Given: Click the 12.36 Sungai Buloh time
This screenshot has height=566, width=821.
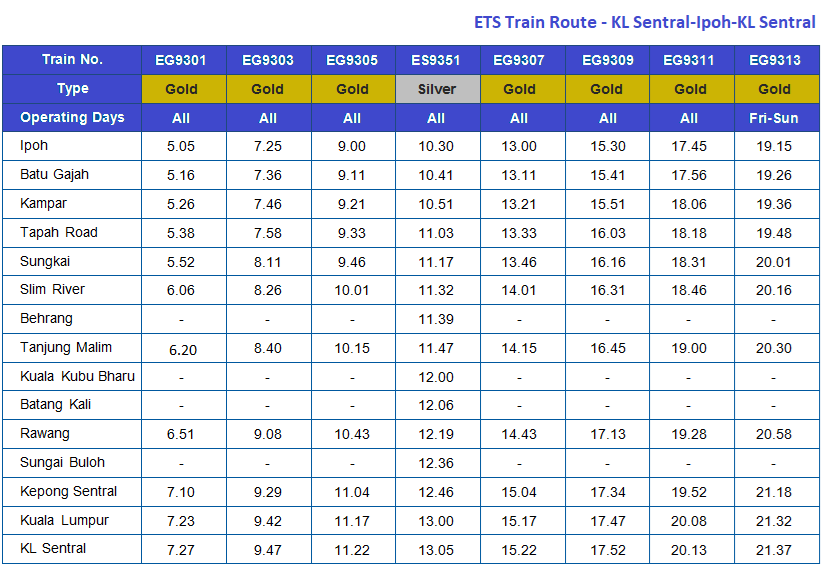Looking at the screenshot, I should pyautogui.click(x=436, y=463).
